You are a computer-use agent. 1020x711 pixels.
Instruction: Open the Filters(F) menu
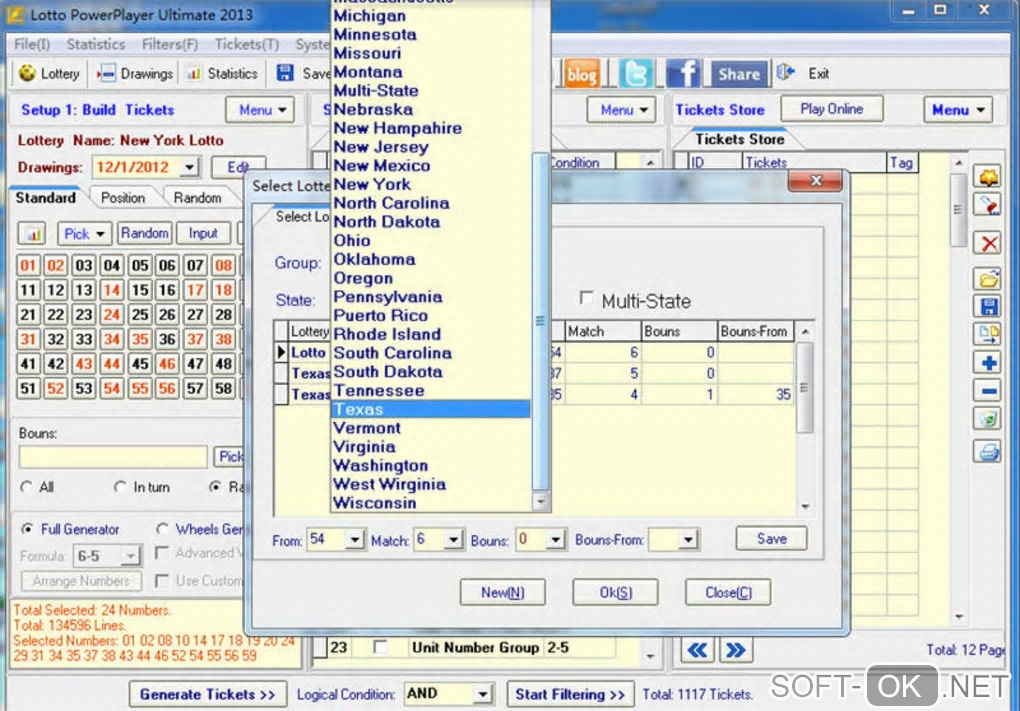[x=170, y=44]
